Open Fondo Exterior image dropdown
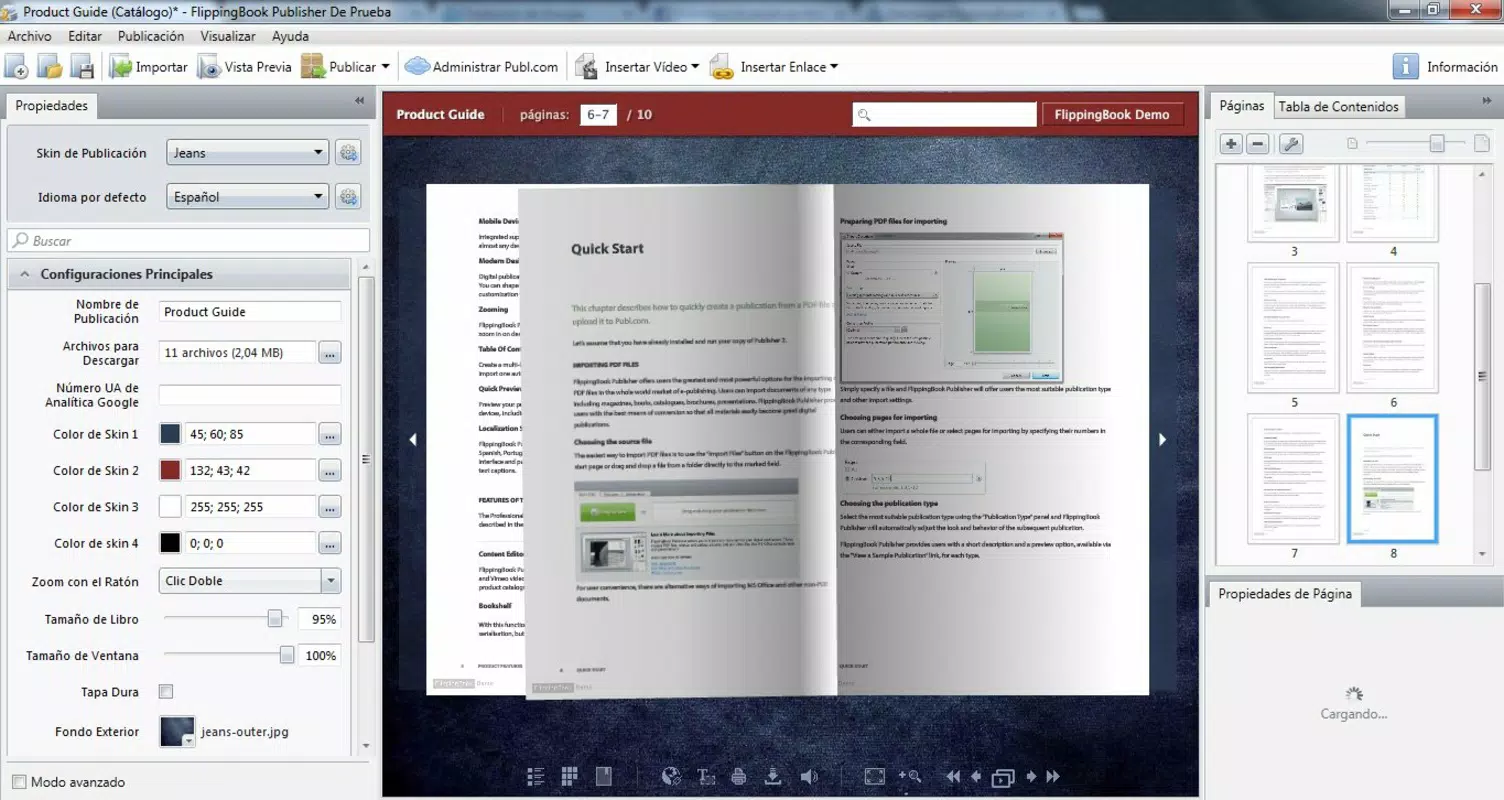 188,740
